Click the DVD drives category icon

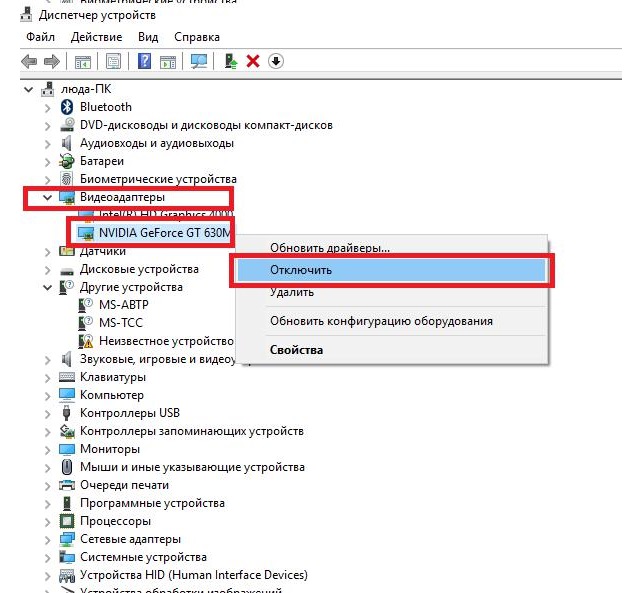coord(67,125)
